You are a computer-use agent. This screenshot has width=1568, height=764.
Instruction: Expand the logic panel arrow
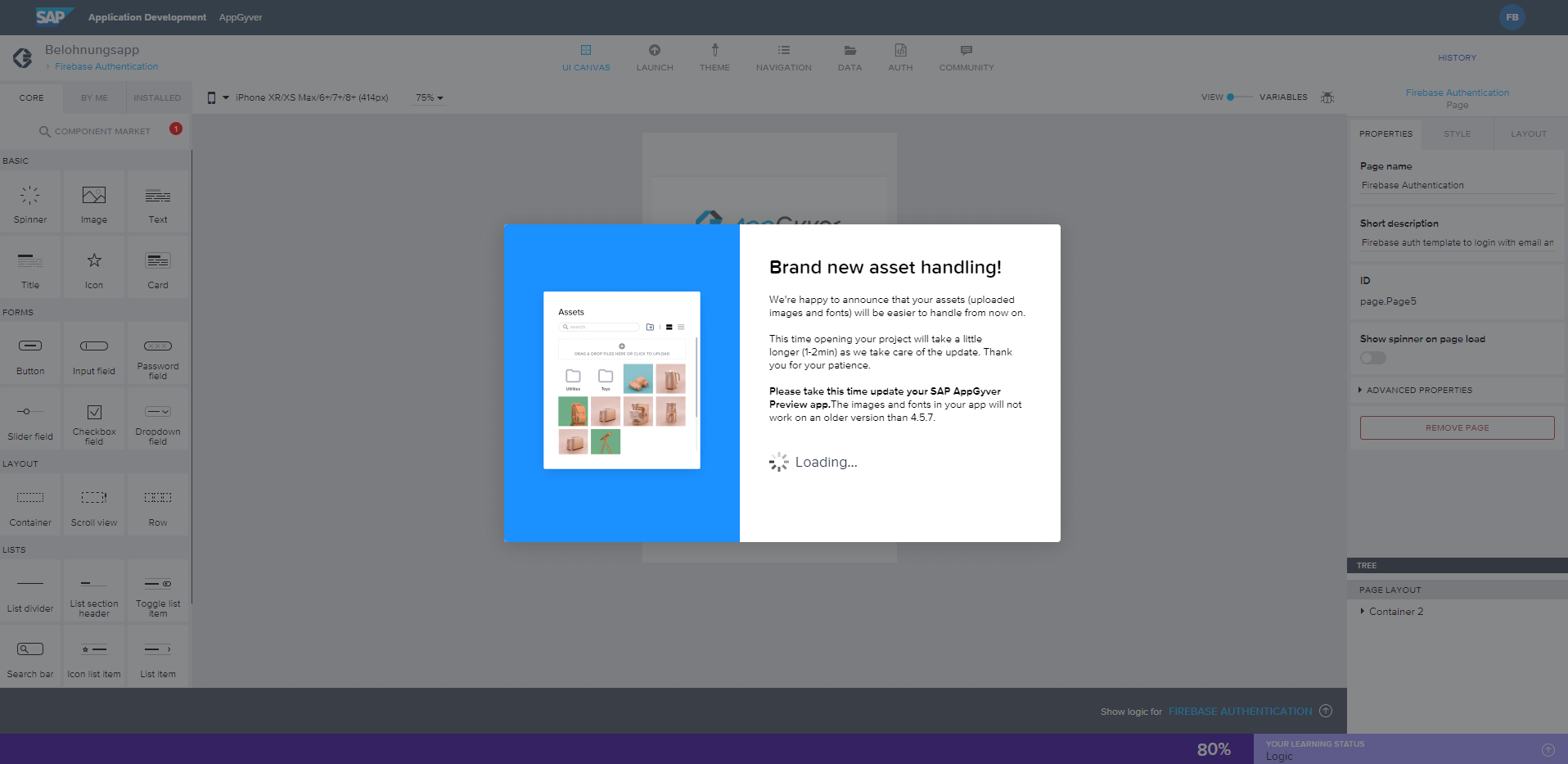pos(1326,711)
